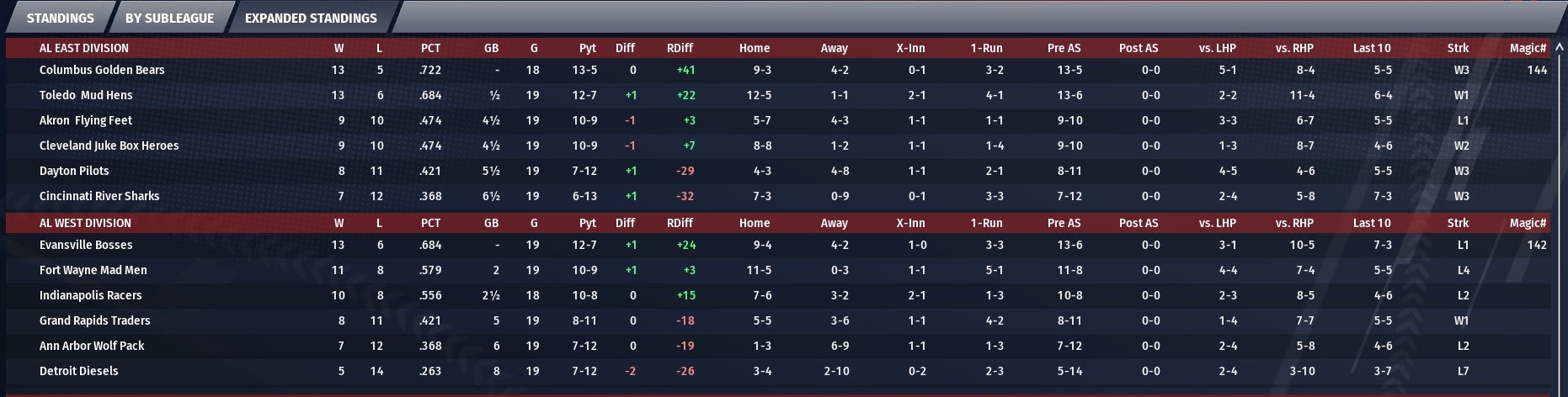Click the AL West Division header
This screenshot has width=1568, height=397.
pyautogui.click(x=85, y=223)
